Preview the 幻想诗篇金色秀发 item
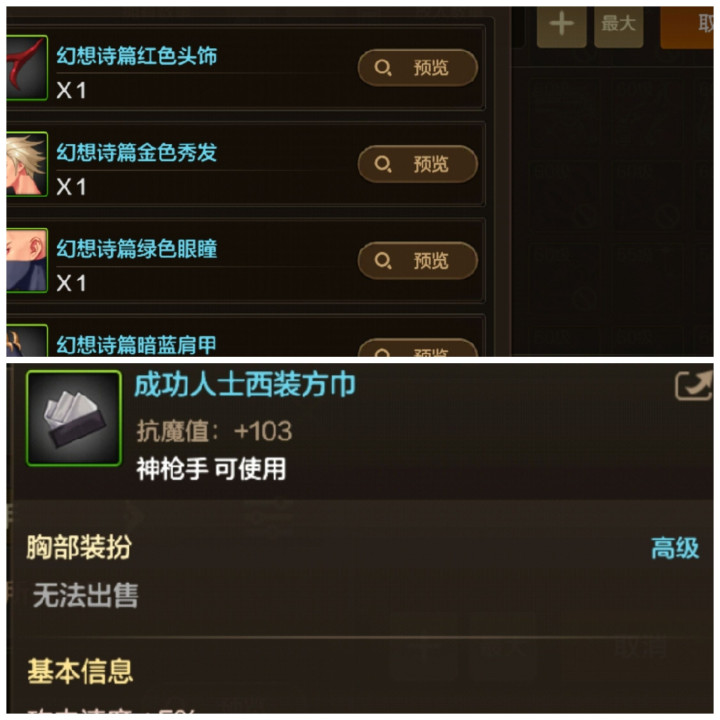Image resolution: width=720 pixels, height=720 pixels. (417, 164)
